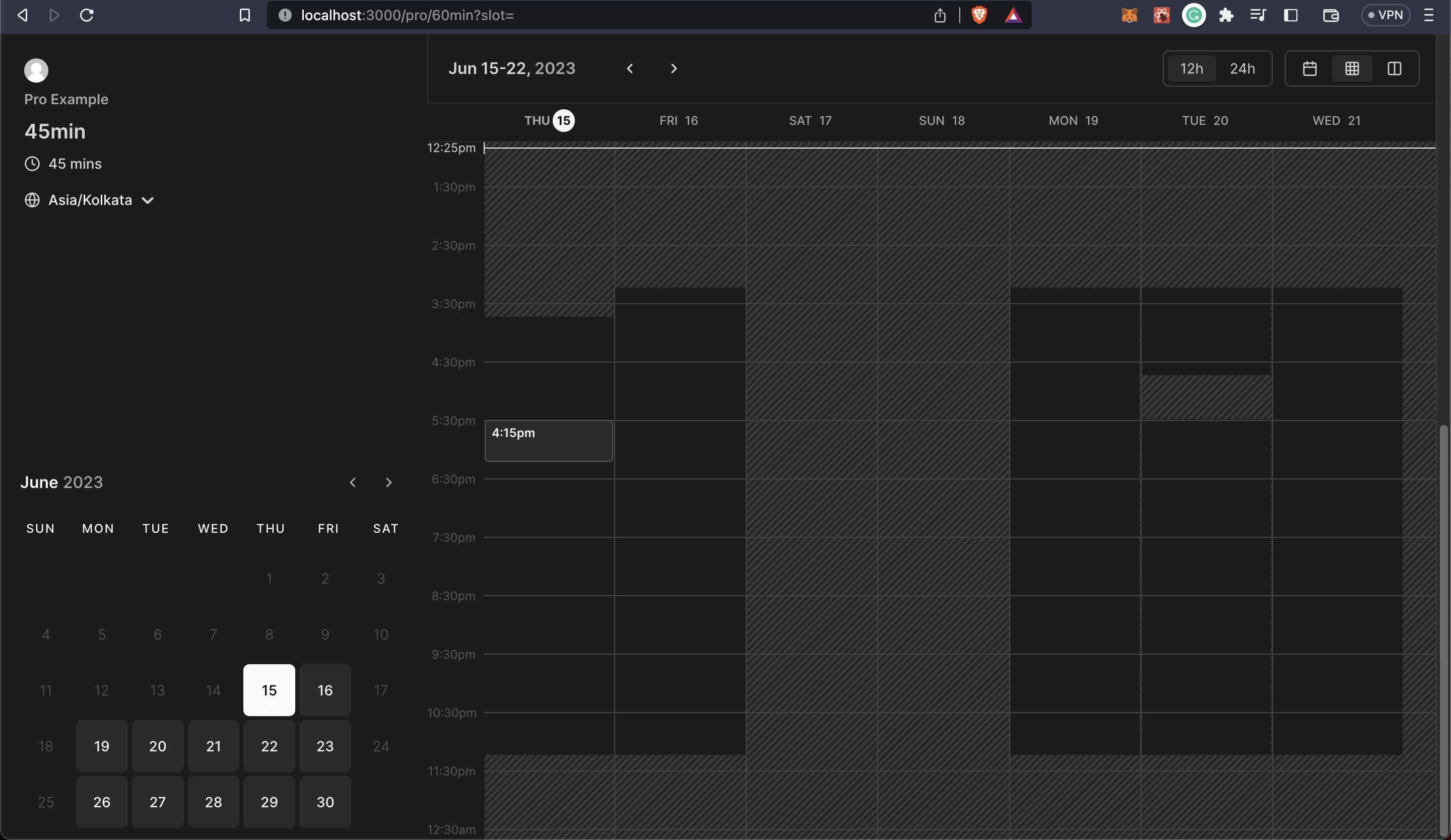Click the site info icon in address bar

coord(285,15)
